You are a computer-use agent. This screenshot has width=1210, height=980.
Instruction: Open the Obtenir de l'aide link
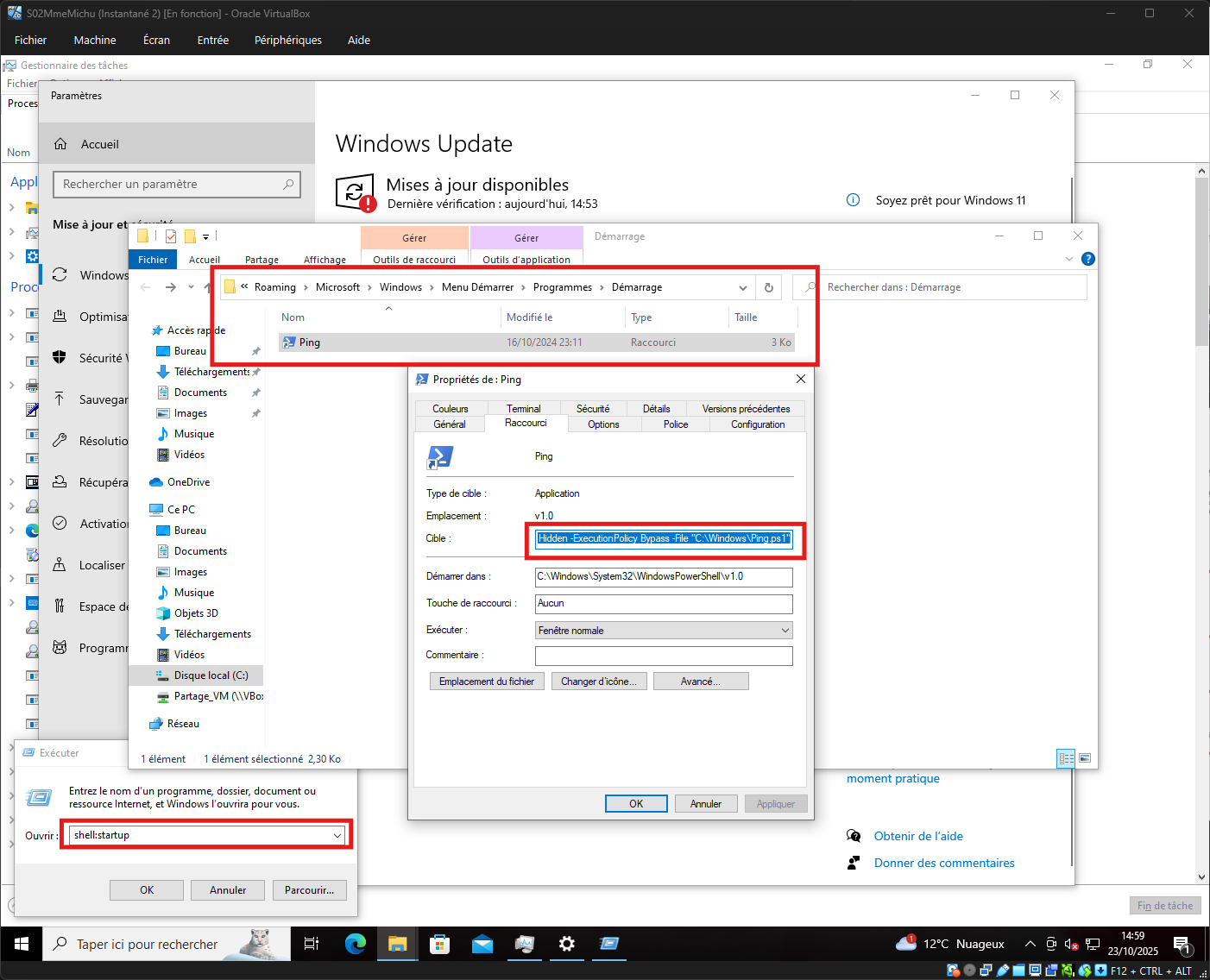(x=918, y=836)
